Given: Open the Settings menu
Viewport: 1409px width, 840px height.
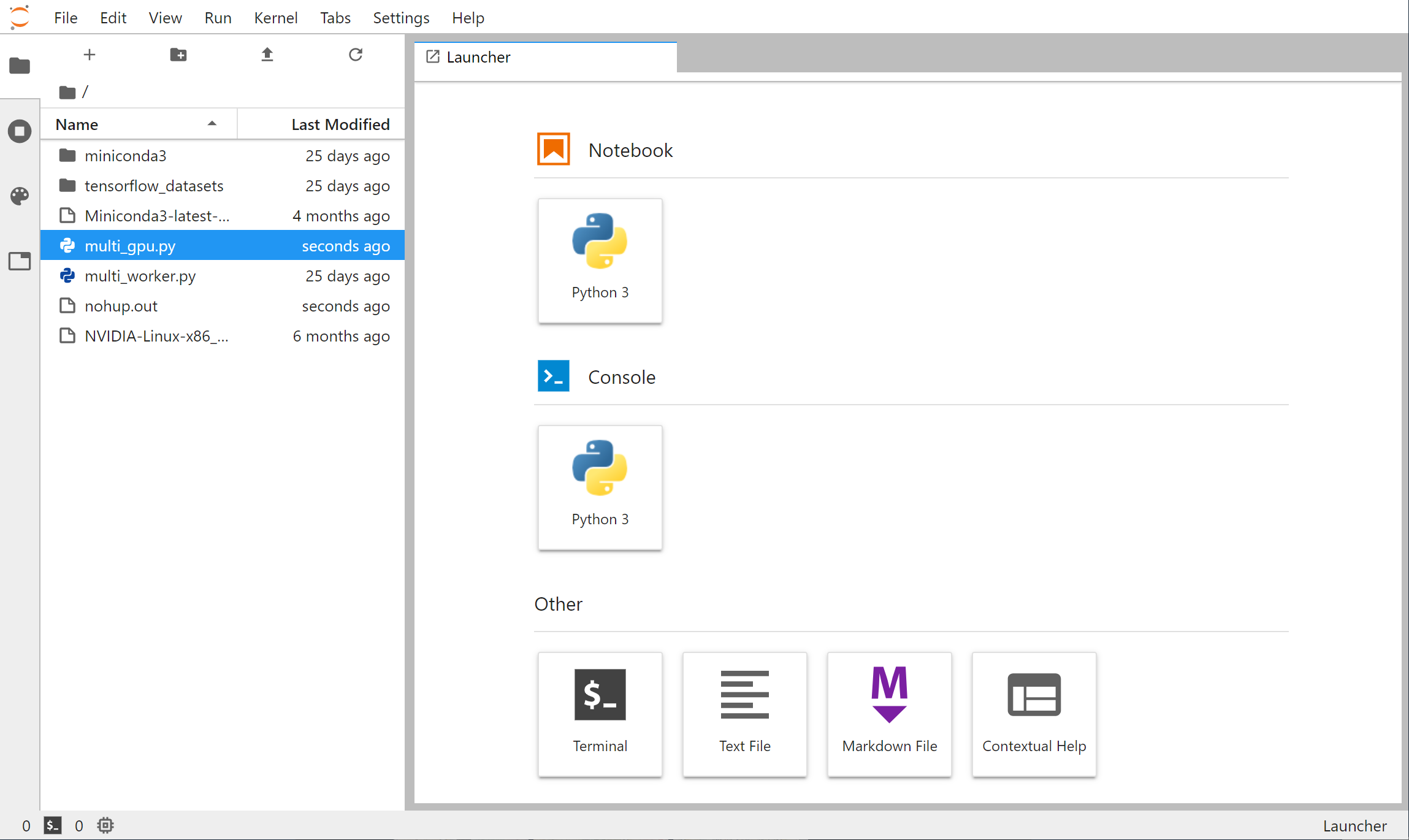Looking at the screenshot, I should (x=402, y=18).
